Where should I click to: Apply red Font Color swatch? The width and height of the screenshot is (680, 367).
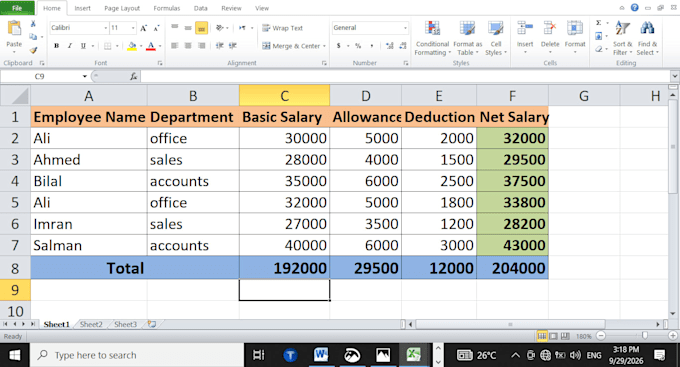(x=151, y=46)
